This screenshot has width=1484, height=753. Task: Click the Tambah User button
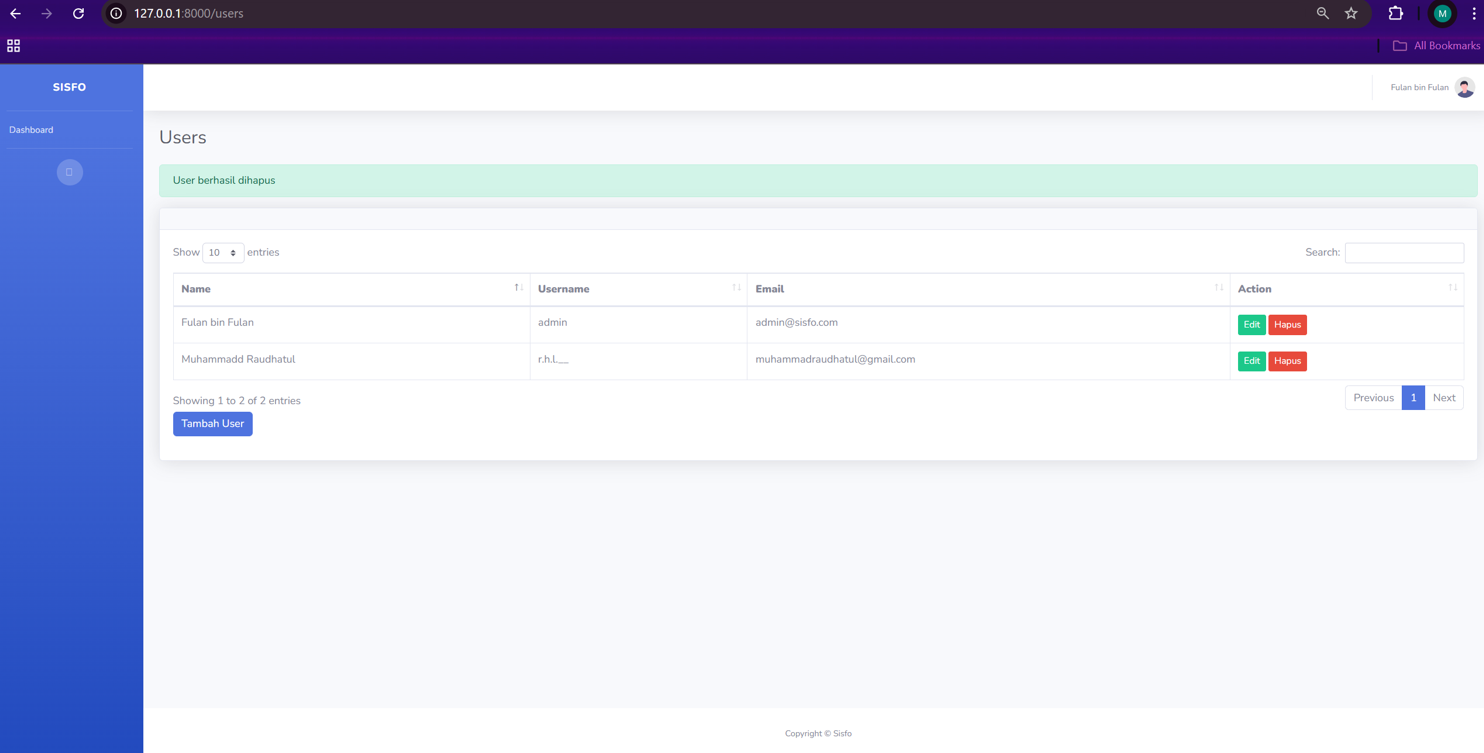[x=212, y=424]
